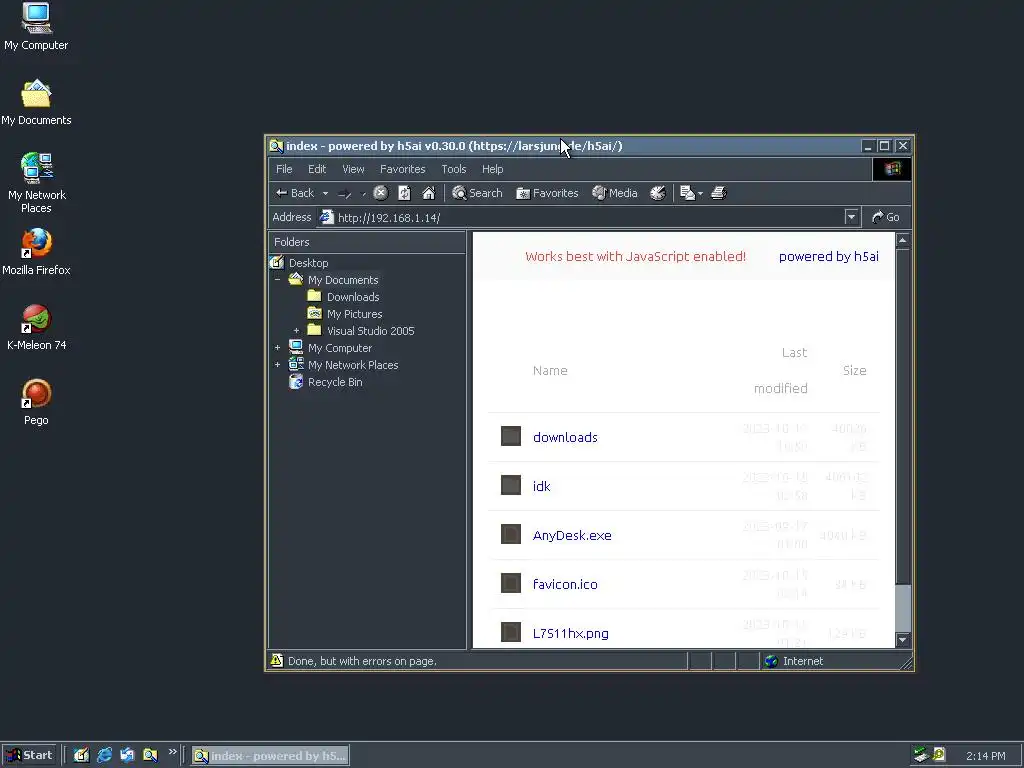Open the Mail icon dropdown arrow

(700, 193)
